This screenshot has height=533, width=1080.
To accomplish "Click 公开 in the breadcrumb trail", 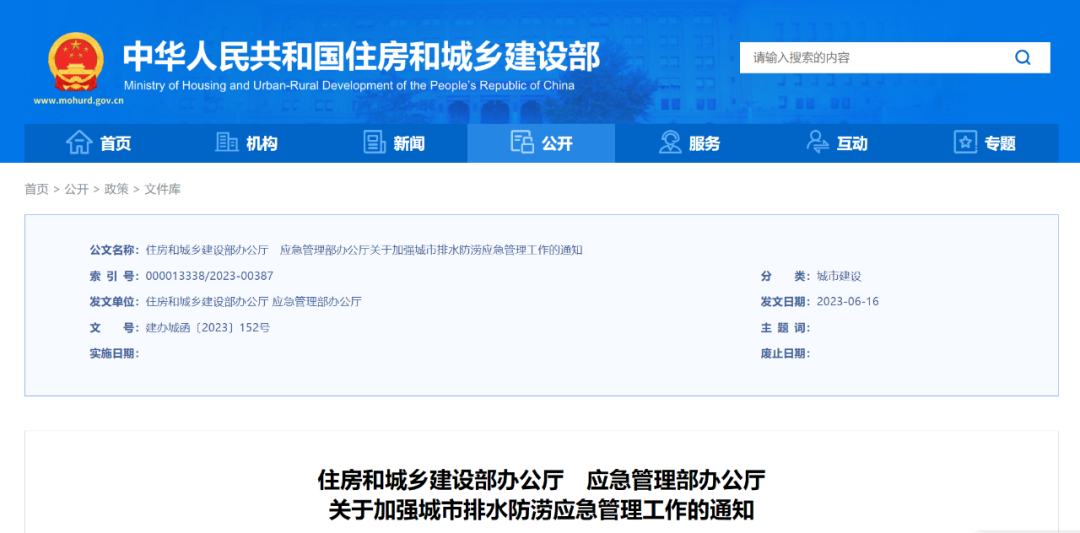I will [x=76, y=189].
